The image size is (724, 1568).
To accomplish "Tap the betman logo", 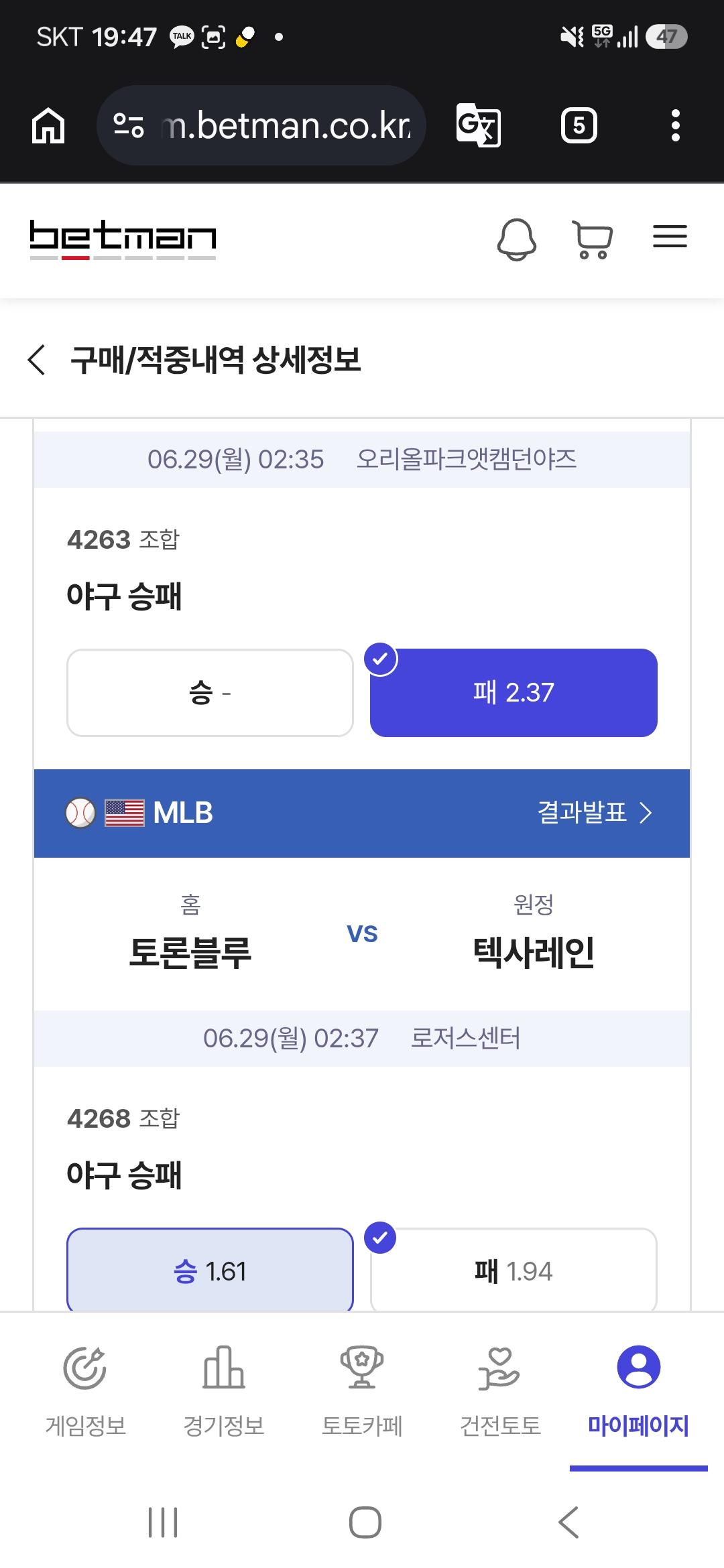I will 123,239.
